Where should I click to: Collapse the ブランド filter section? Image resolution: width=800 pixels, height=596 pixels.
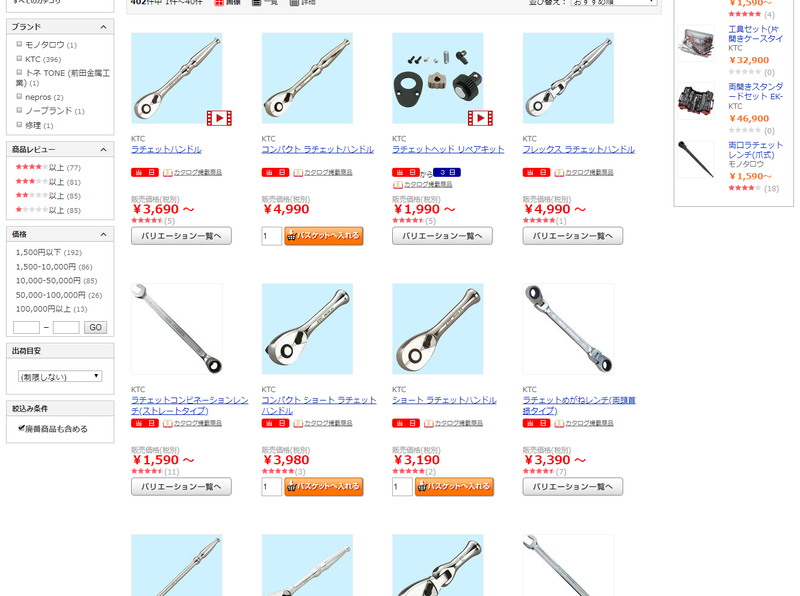[104, 27]
